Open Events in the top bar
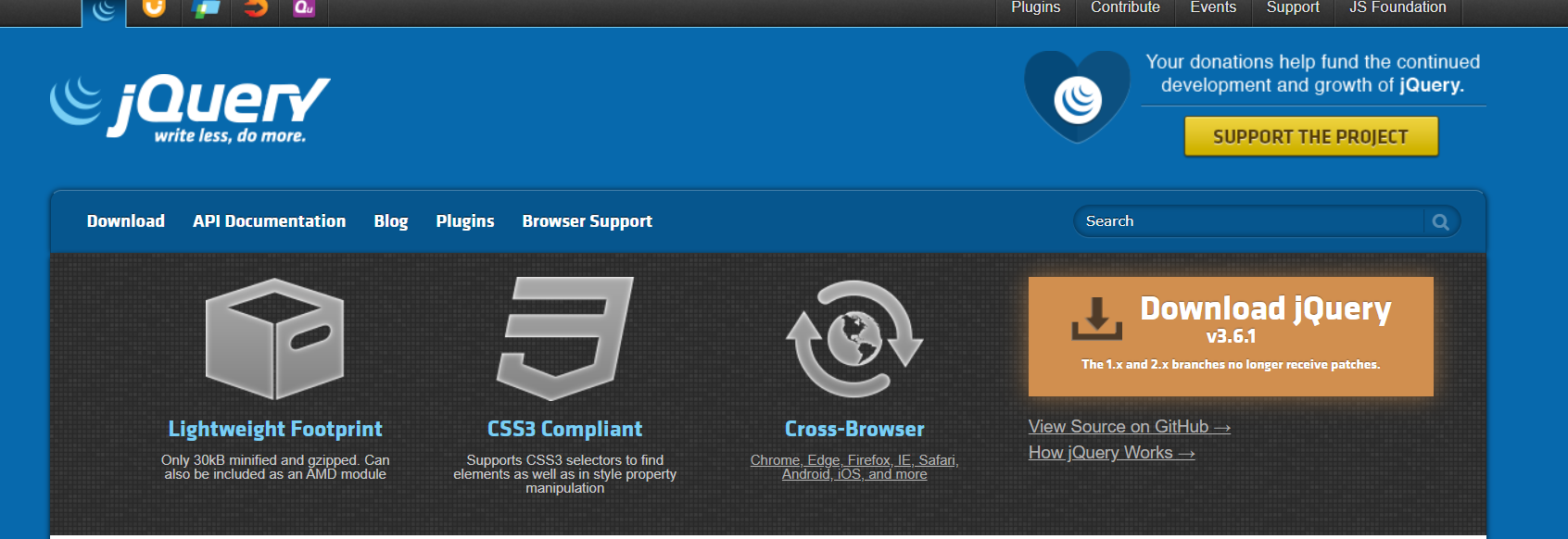 [1213, 8]
